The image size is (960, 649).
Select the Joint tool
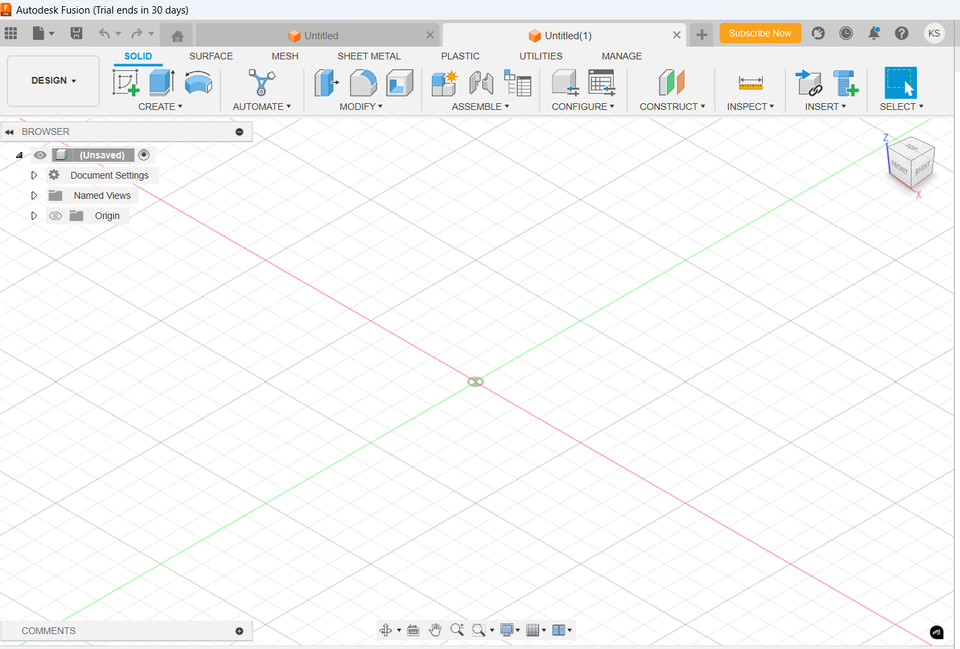[481, 83]
